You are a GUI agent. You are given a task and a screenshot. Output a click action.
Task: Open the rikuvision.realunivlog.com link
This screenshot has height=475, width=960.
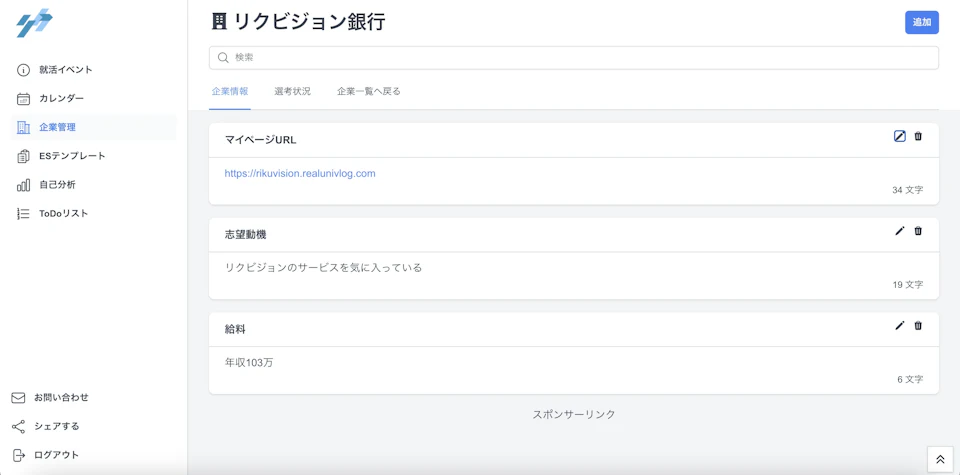pyautogui.click(x=300, y=173)
